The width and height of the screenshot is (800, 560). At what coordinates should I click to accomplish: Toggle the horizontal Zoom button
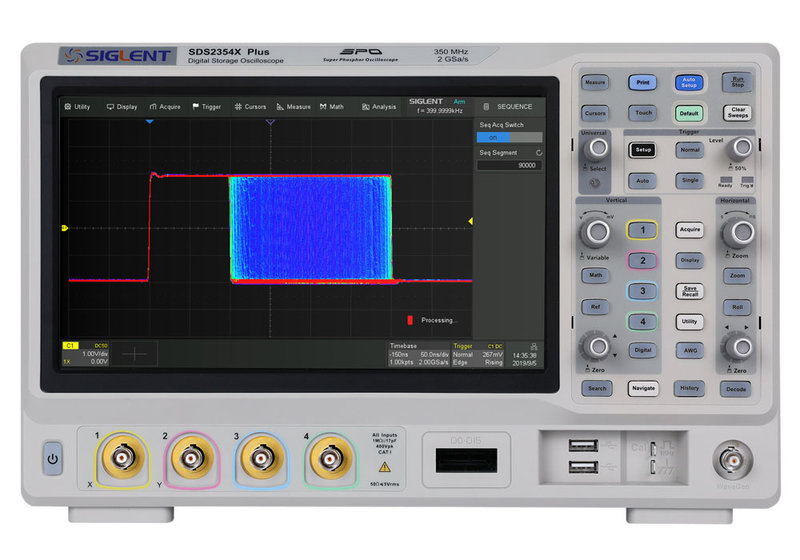pyautogui.click(x=737, y=276)
